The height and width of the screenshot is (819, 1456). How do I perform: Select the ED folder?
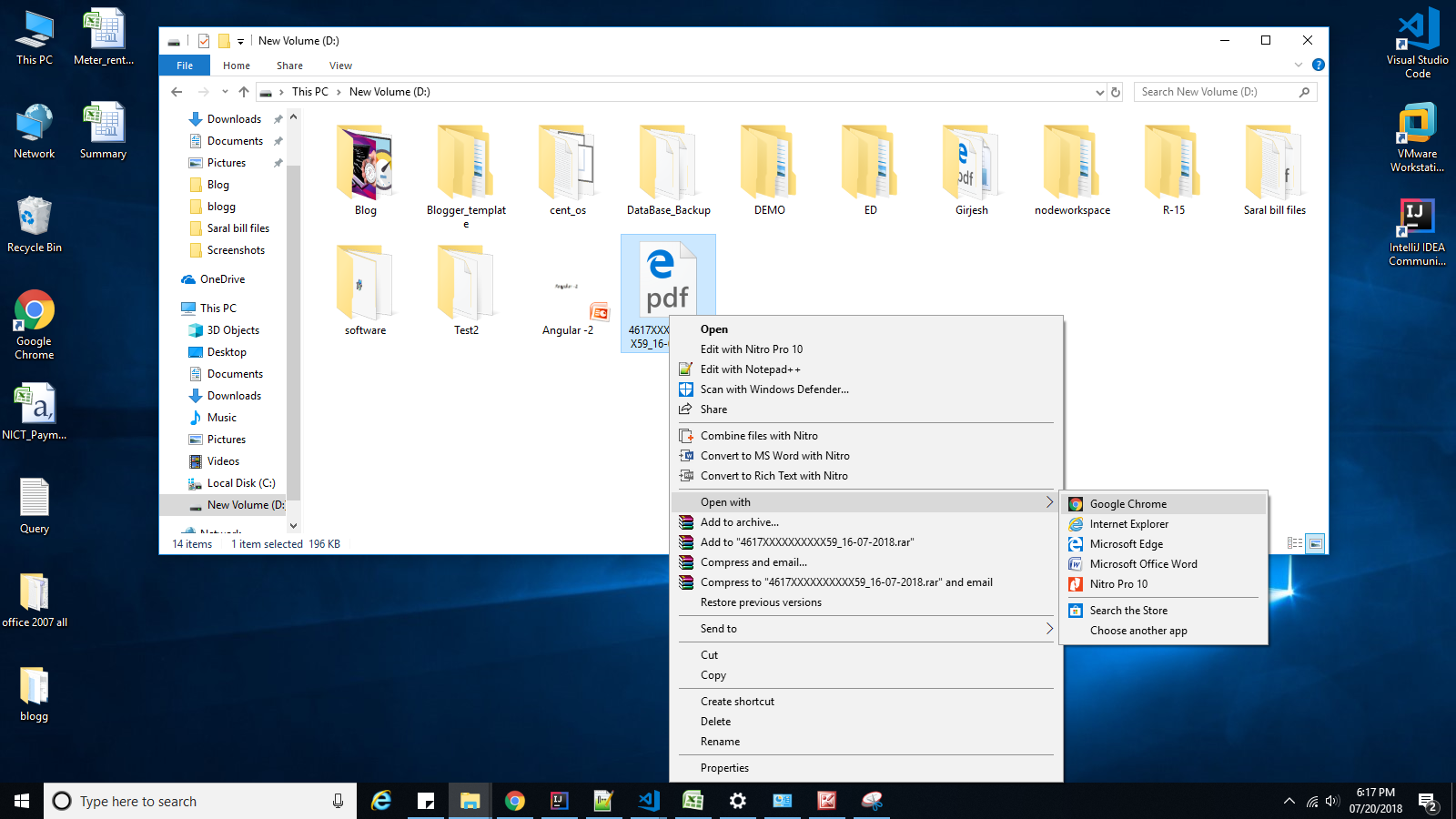[871, 171]
